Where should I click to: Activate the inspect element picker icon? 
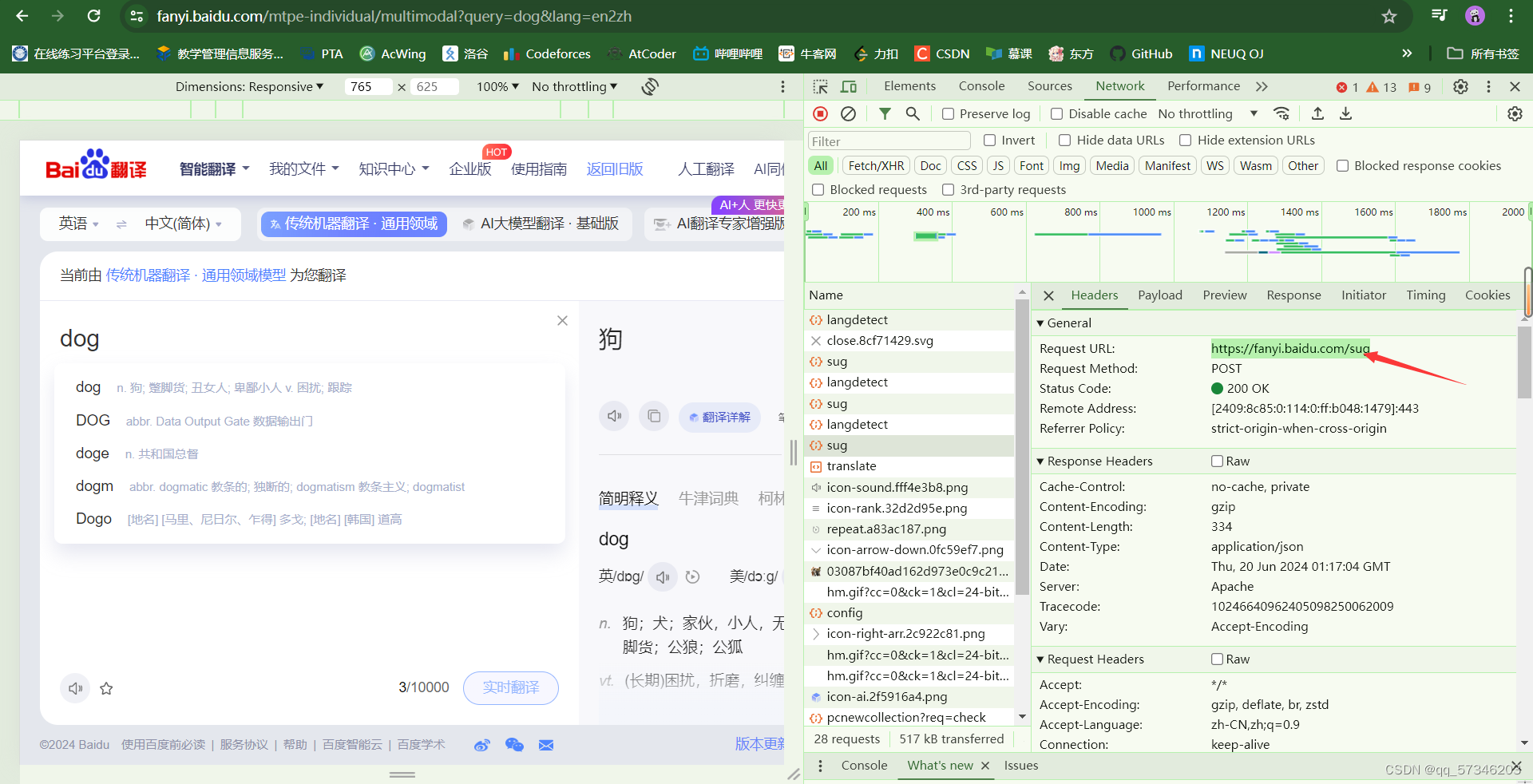821,86
